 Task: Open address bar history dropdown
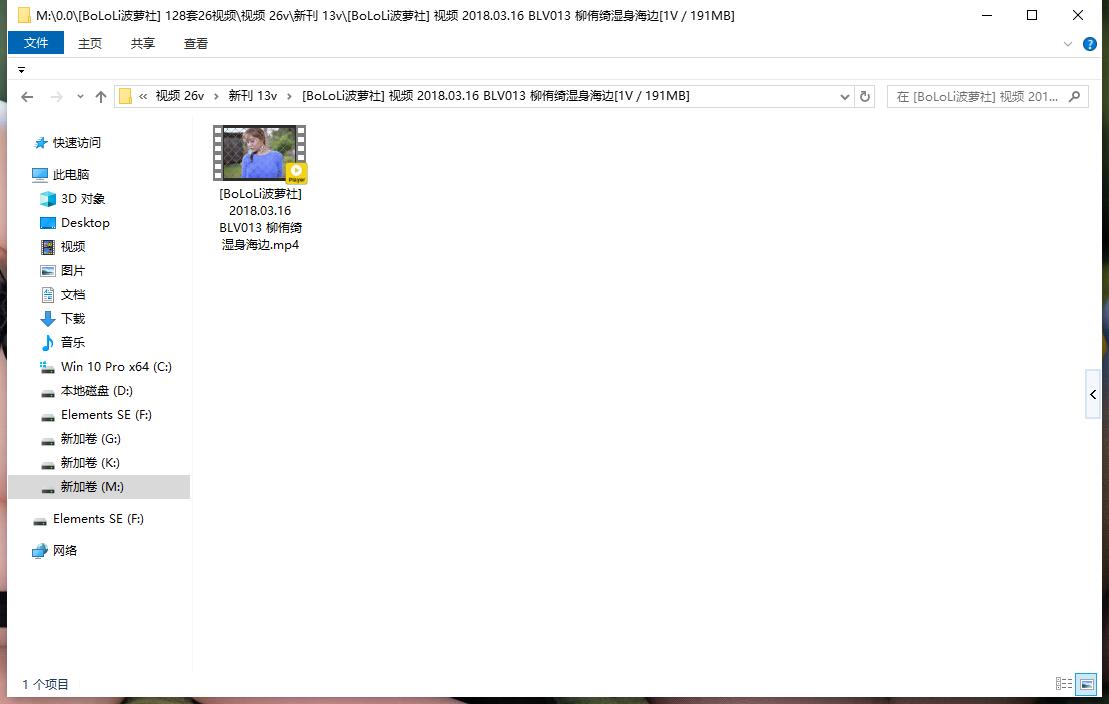click(844, 97)
